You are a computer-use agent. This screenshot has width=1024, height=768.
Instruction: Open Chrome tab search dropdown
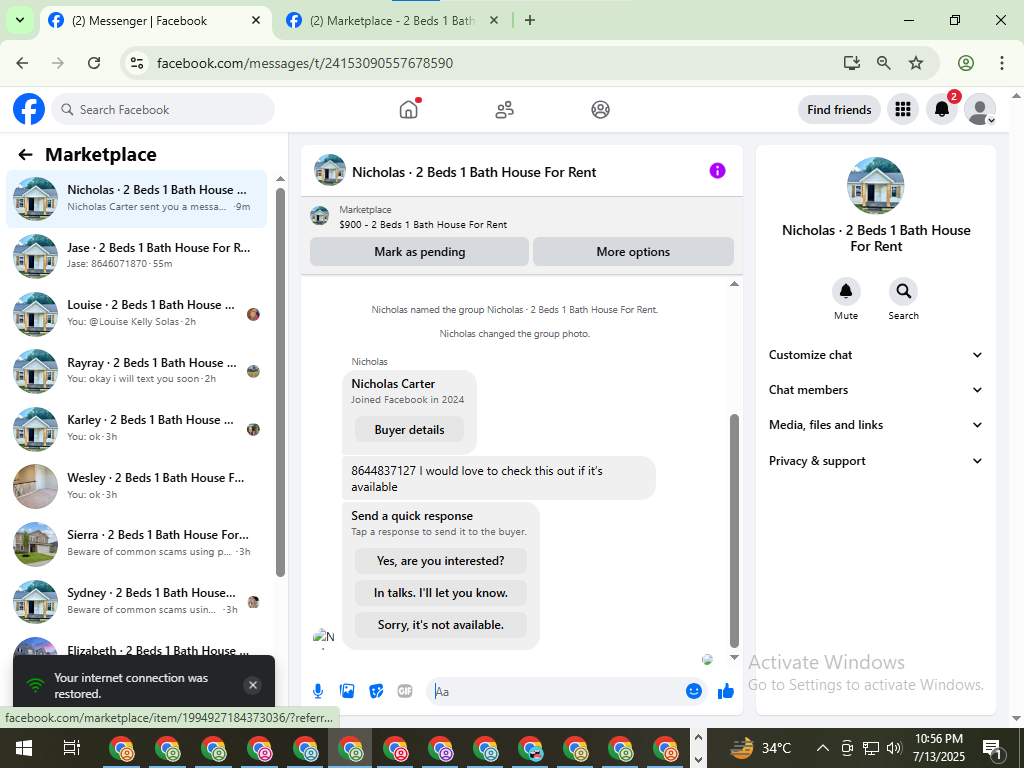tap(20, 20)
